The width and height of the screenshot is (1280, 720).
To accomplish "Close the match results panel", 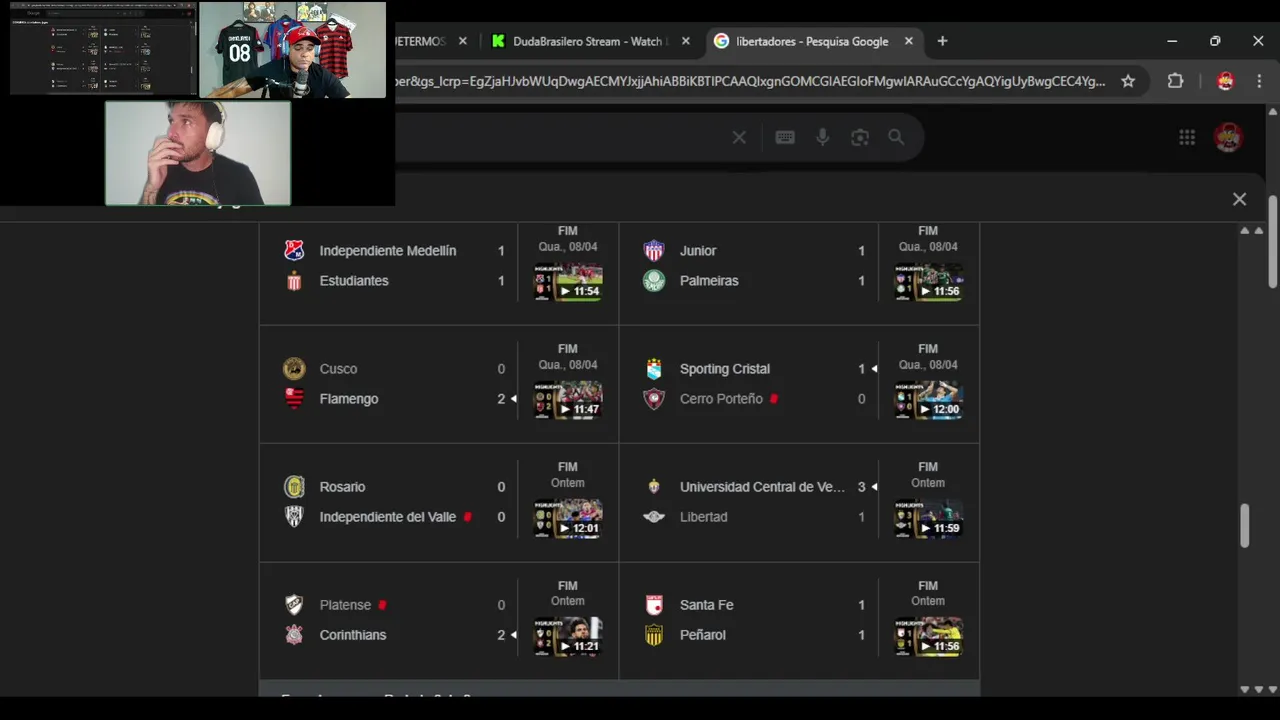I will [x=1239, y=199].
